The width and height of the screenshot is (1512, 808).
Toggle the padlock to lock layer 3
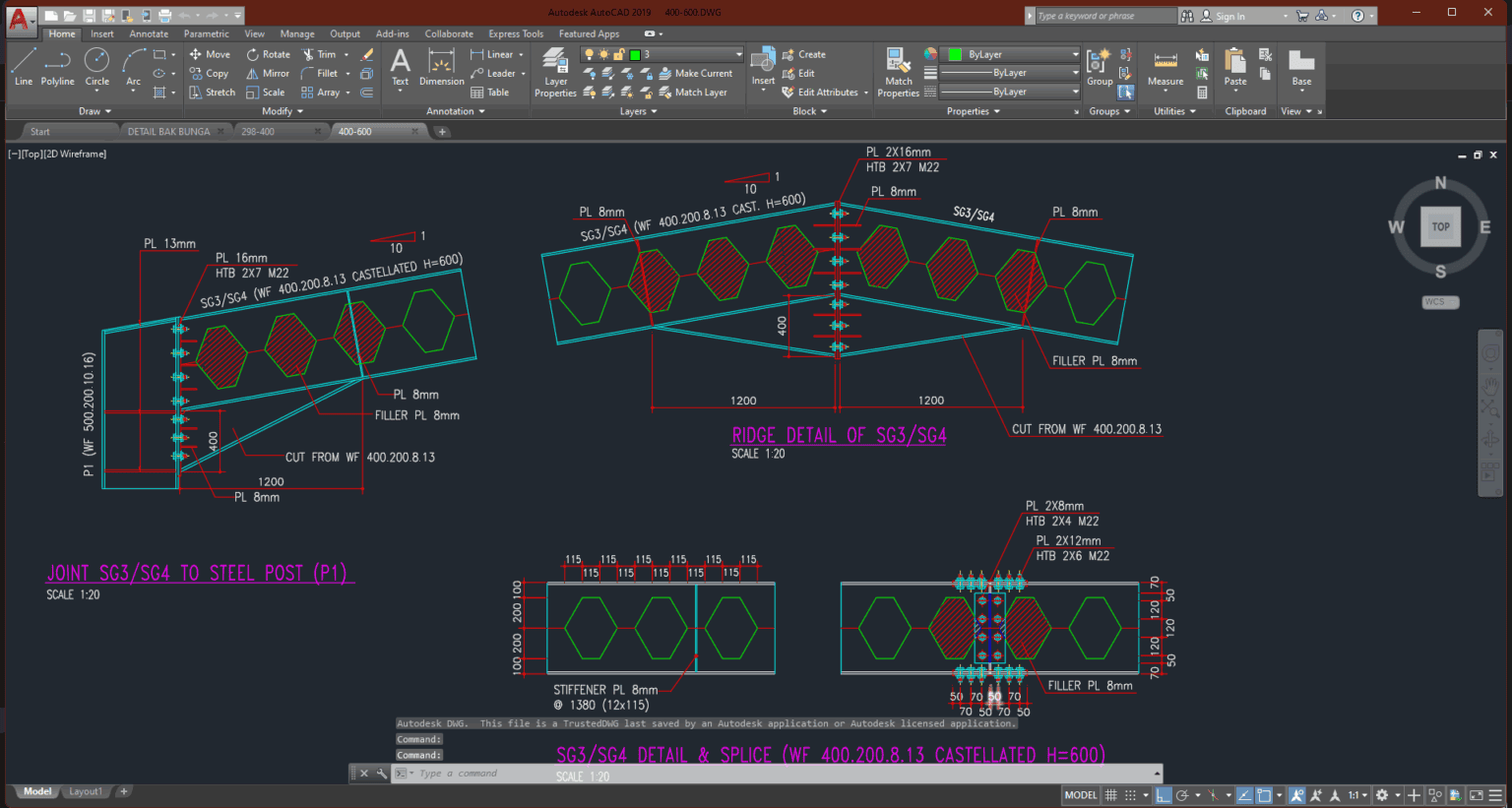click(619, 54)
